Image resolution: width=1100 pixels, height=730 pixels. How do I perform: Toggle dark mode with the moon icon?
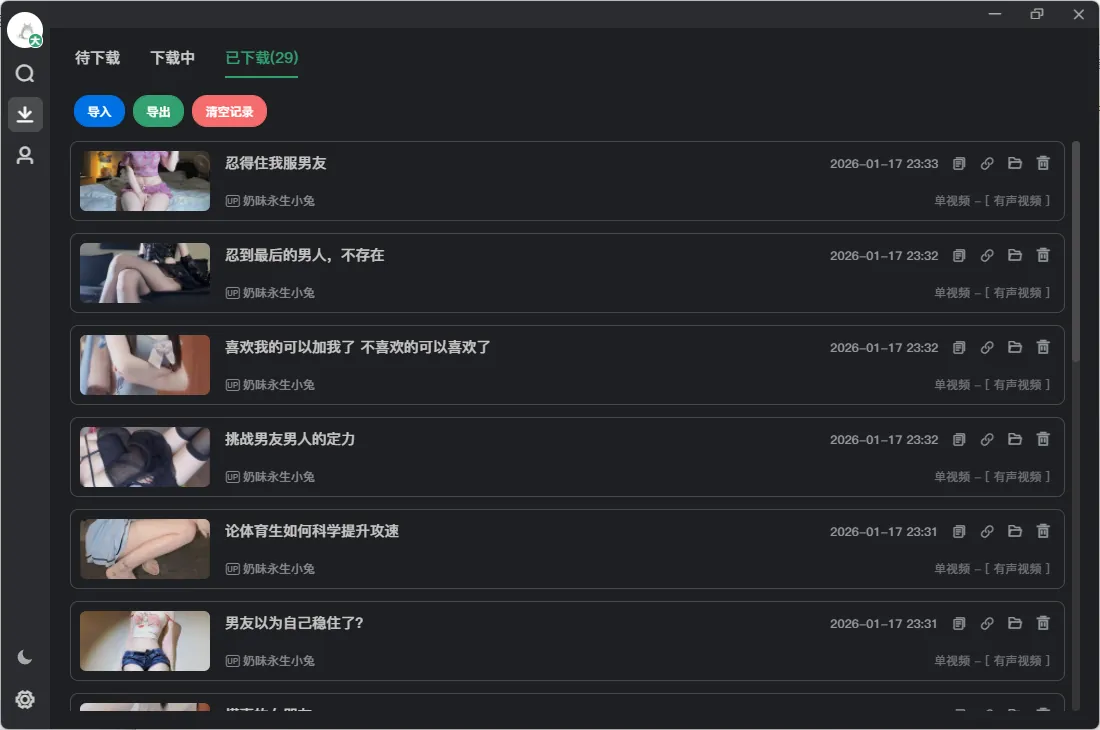click(24, 657)
